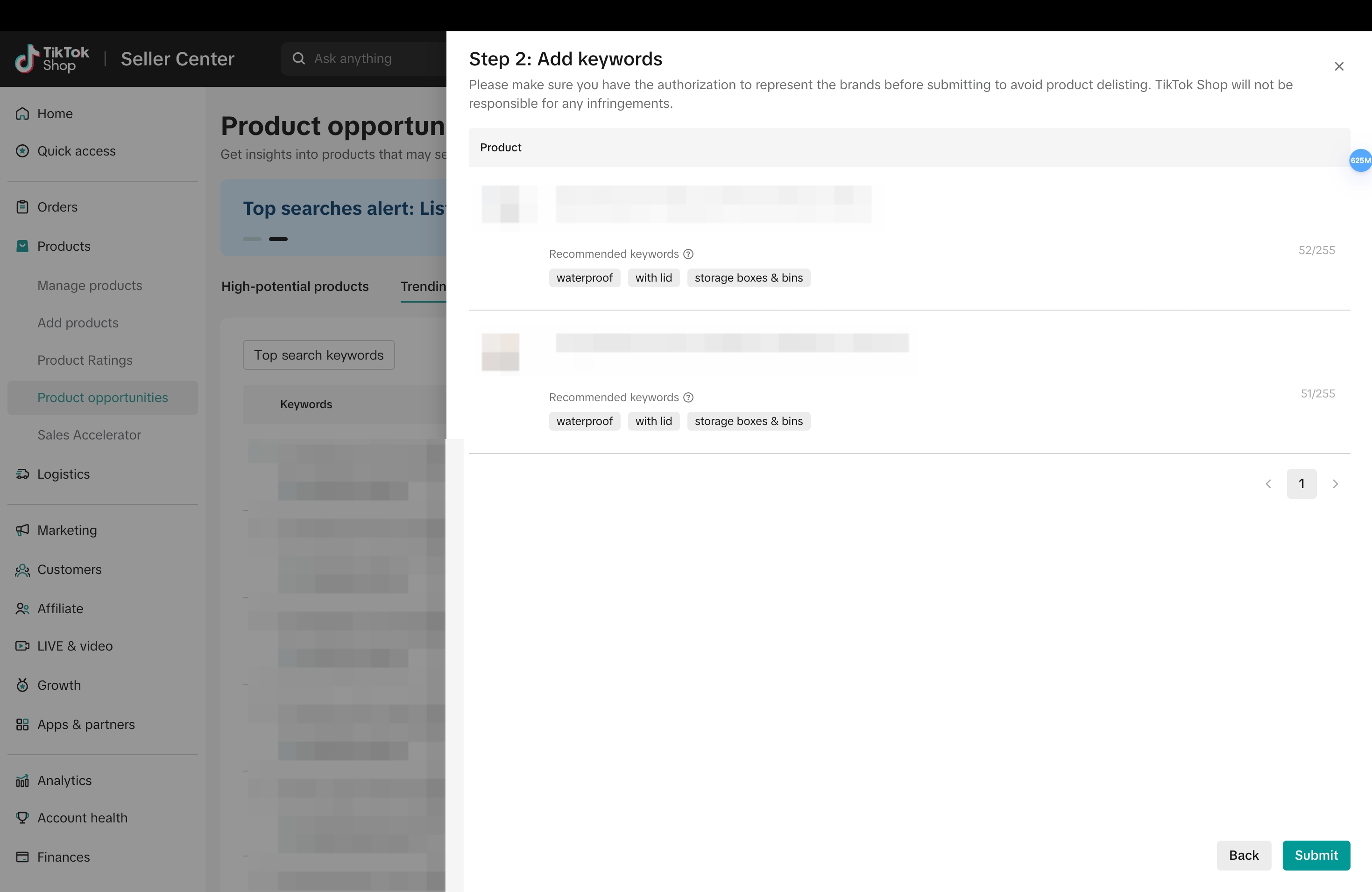Collapse the Products menu section
1372x892 pixels.
103,246
